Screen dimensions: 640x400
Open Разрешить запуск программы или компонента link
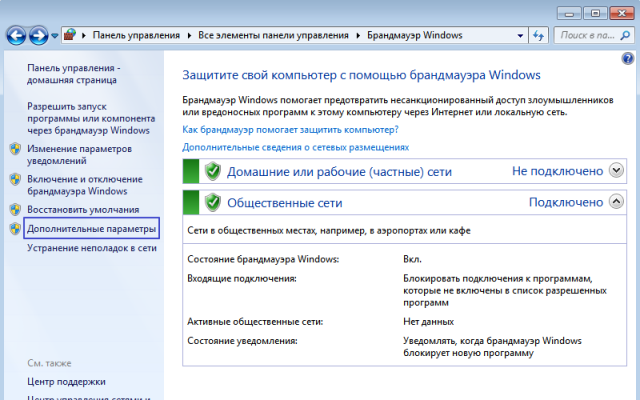point(91,118)
